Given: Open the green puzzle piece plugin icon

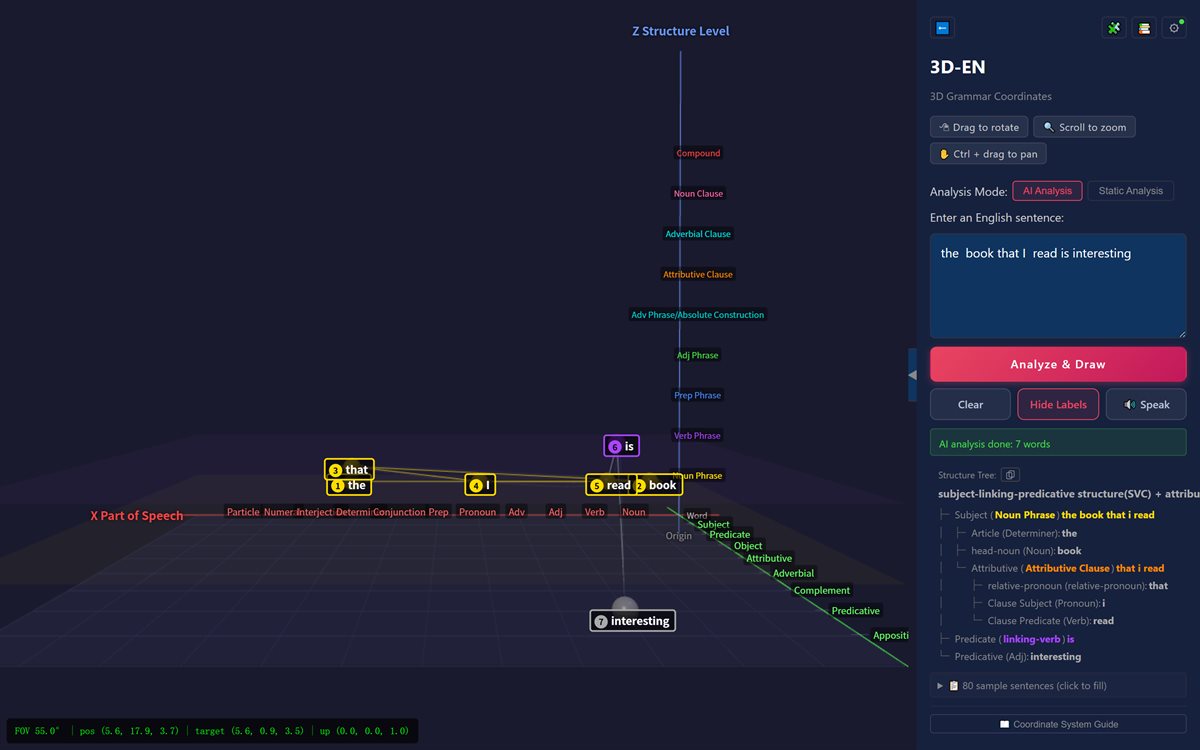Looking at the screenshot, I should tap(1113, 28).
